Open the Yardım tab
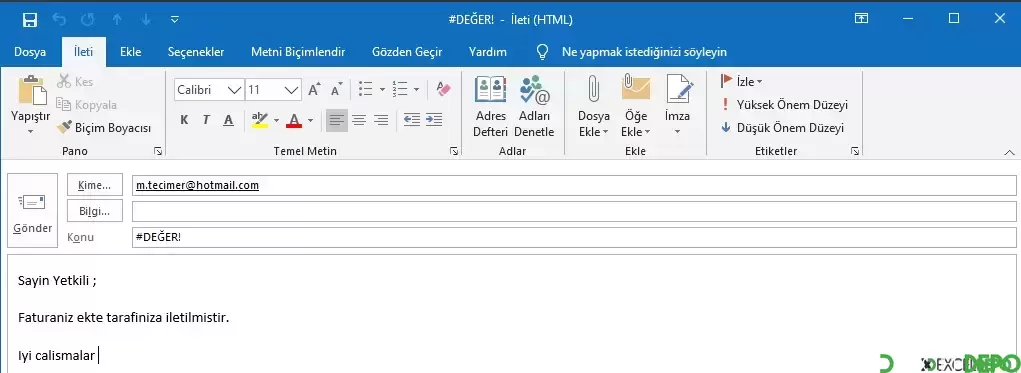Viewport: 1021px width, 373px height. coord(488,52)
